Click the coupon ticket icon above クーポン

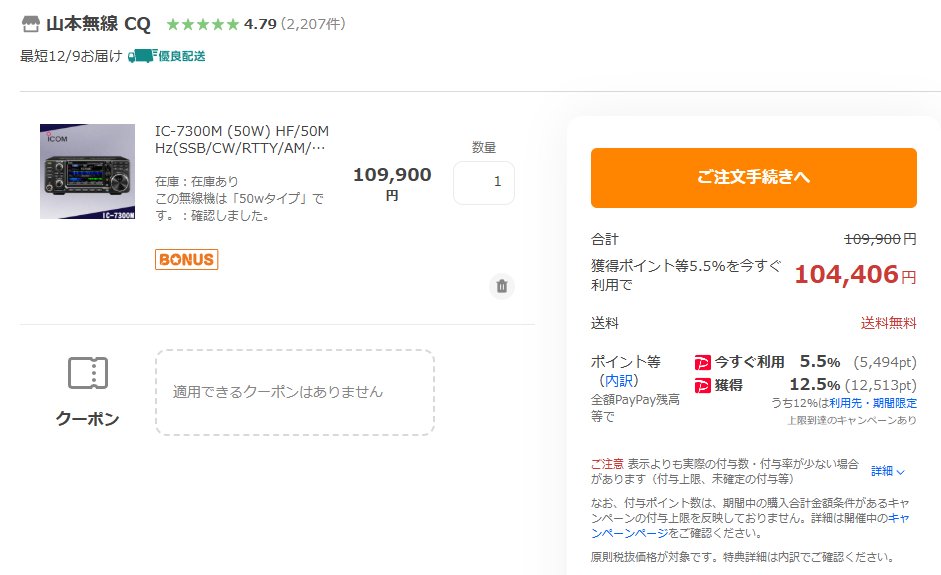(x=87, y=373)
